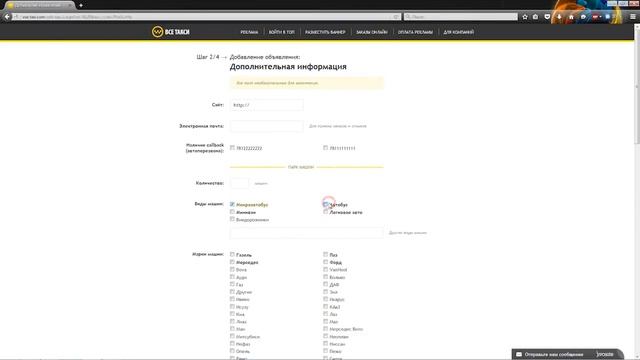Screen dimensions: 640x360
Task: Click the envelope icon in chat widget
Action: pyautogui.click(x=519, y=354)
